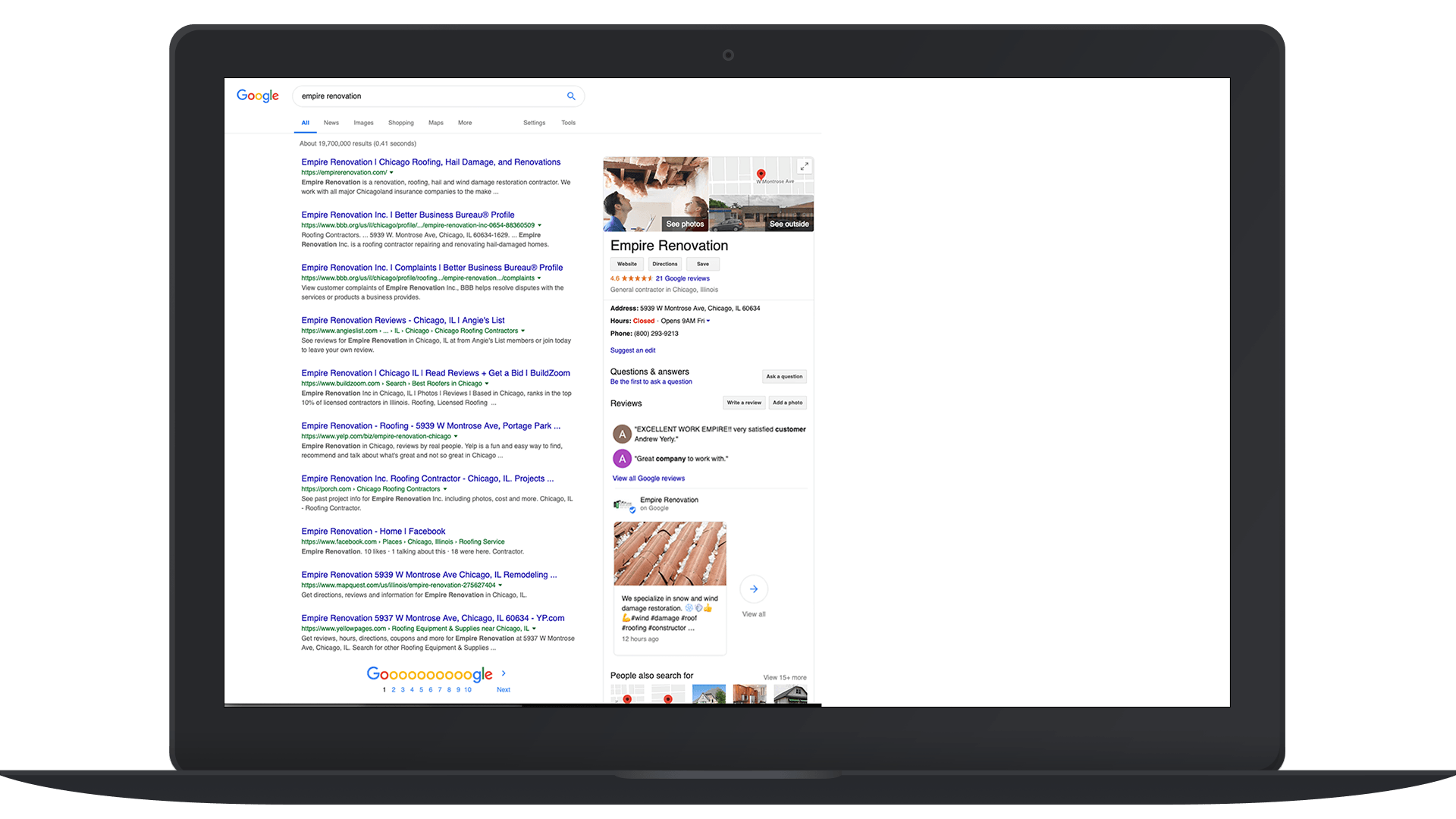Image resolution: width=1456 pixels, height=819 pixels.
Task: Open dropdown arrow next to angieslist.com URL
Action: (523, 331)
